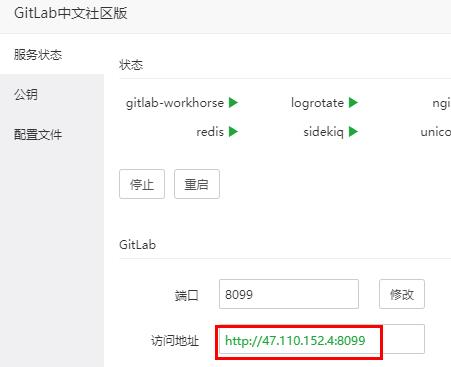This screenshot has width=451, height=367.
Task: Restart GitLab with the 重启 button
Action: [x=197, y=184]
